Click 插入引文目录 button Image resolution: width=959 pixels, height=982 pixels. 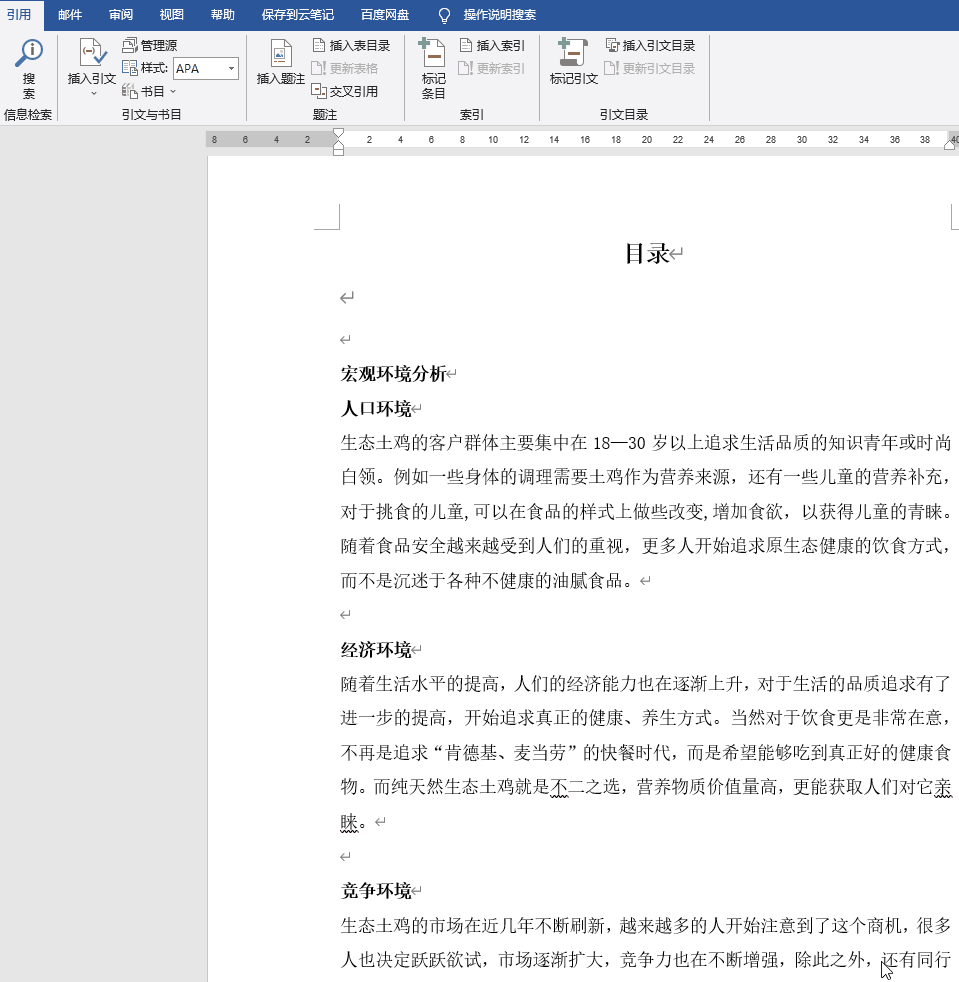click(650, 45)
